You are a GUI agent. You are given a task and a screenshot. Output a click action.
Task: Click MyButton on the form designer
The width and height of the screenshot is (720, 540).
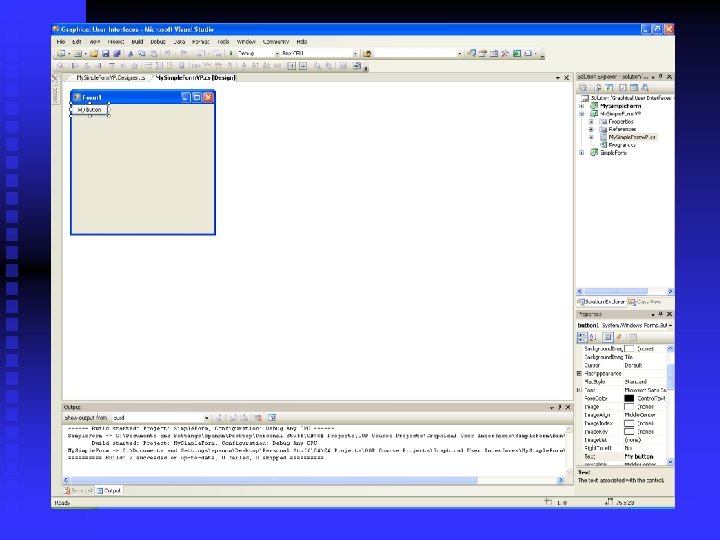(x=89, y=109)
